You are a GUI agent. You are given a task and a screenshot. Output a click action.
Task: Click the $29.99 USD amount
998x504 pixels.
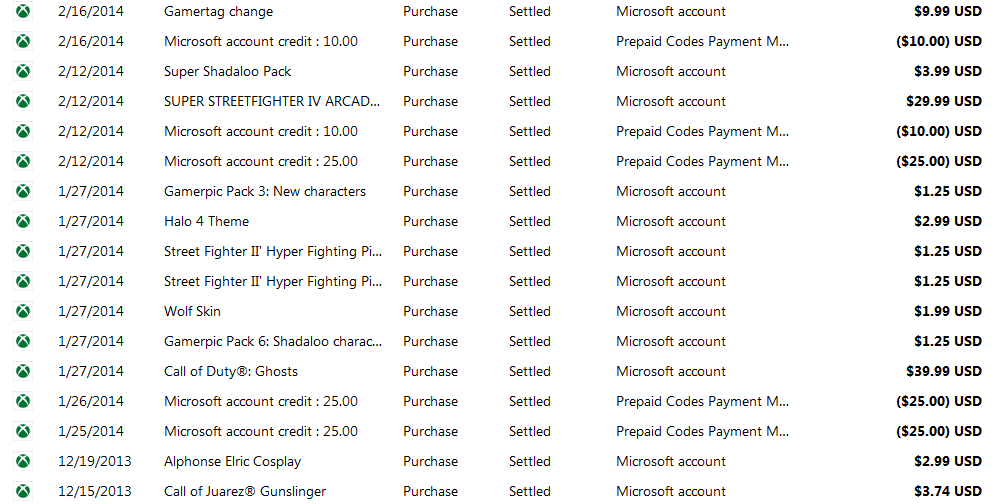tap(944, 101)
